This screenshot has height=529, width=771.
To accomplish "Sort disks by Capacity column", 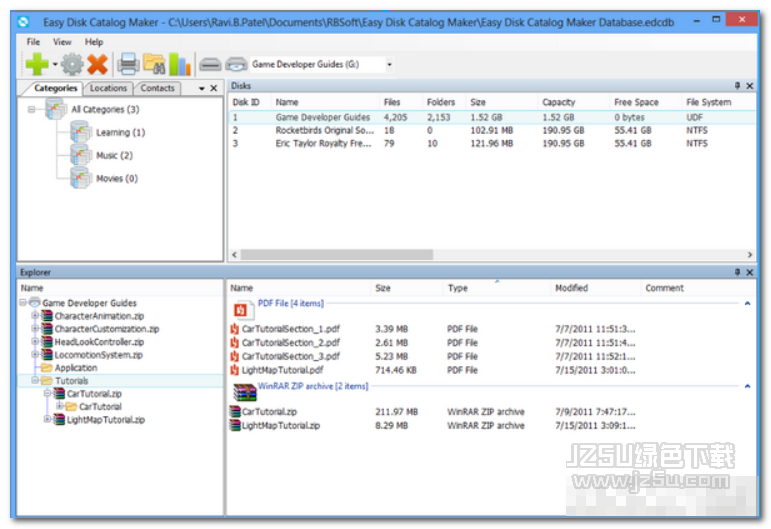I will (574, 102).
